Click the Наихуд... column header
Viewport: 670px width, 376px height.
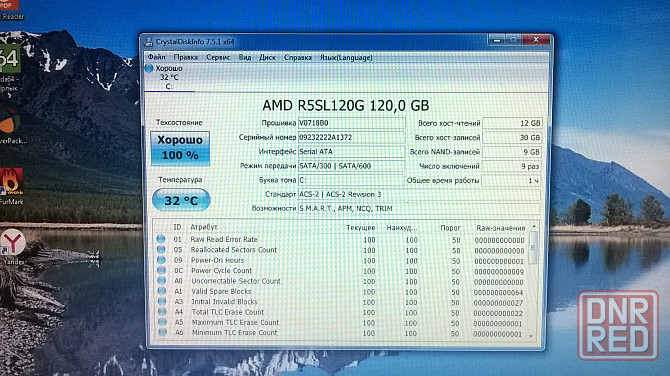(402, 228)
